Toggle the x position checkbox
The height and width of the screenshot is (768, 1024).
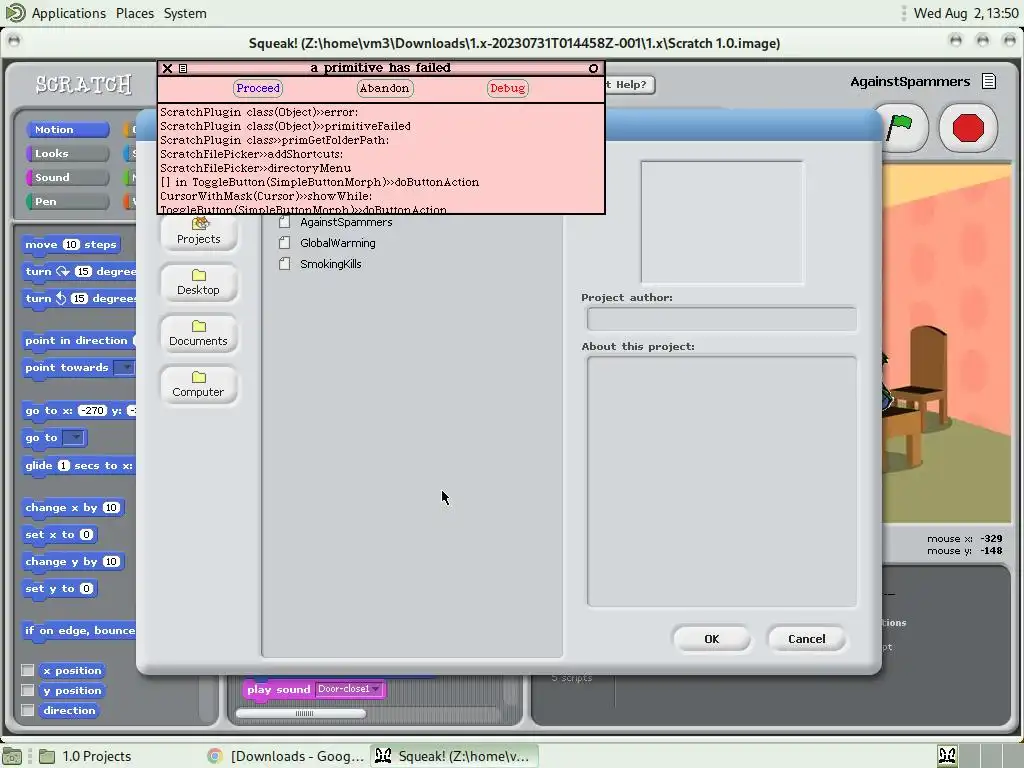tap(27, 670)
